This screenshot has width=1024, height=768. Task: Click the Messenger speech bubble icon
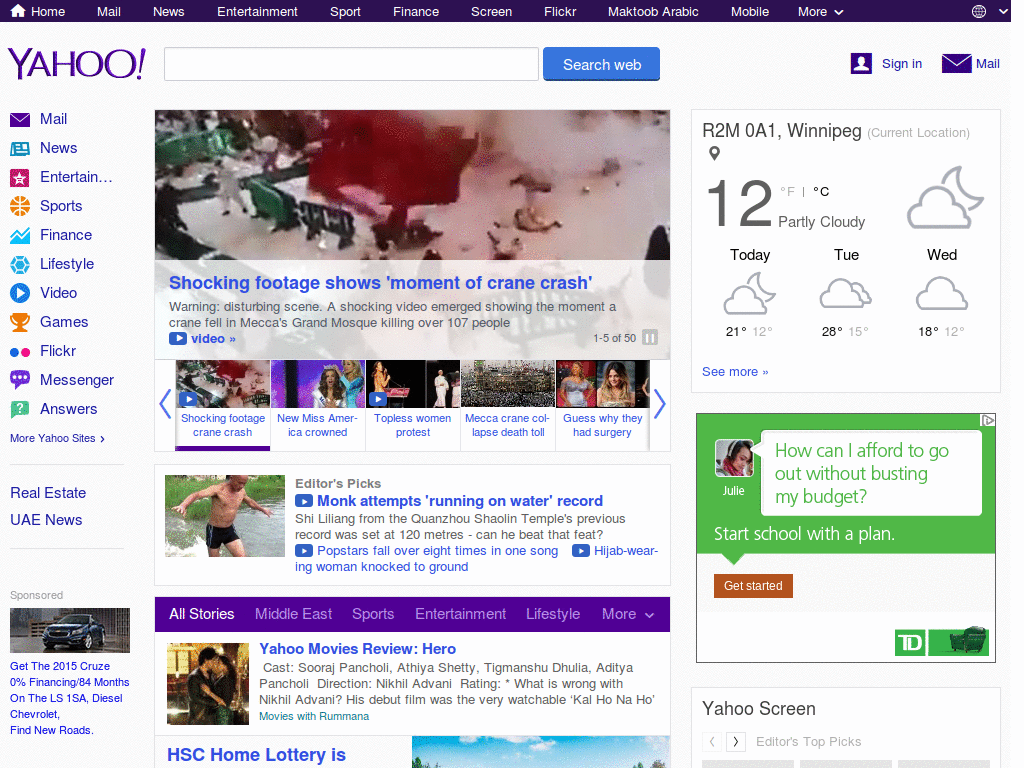click(20, 379)
